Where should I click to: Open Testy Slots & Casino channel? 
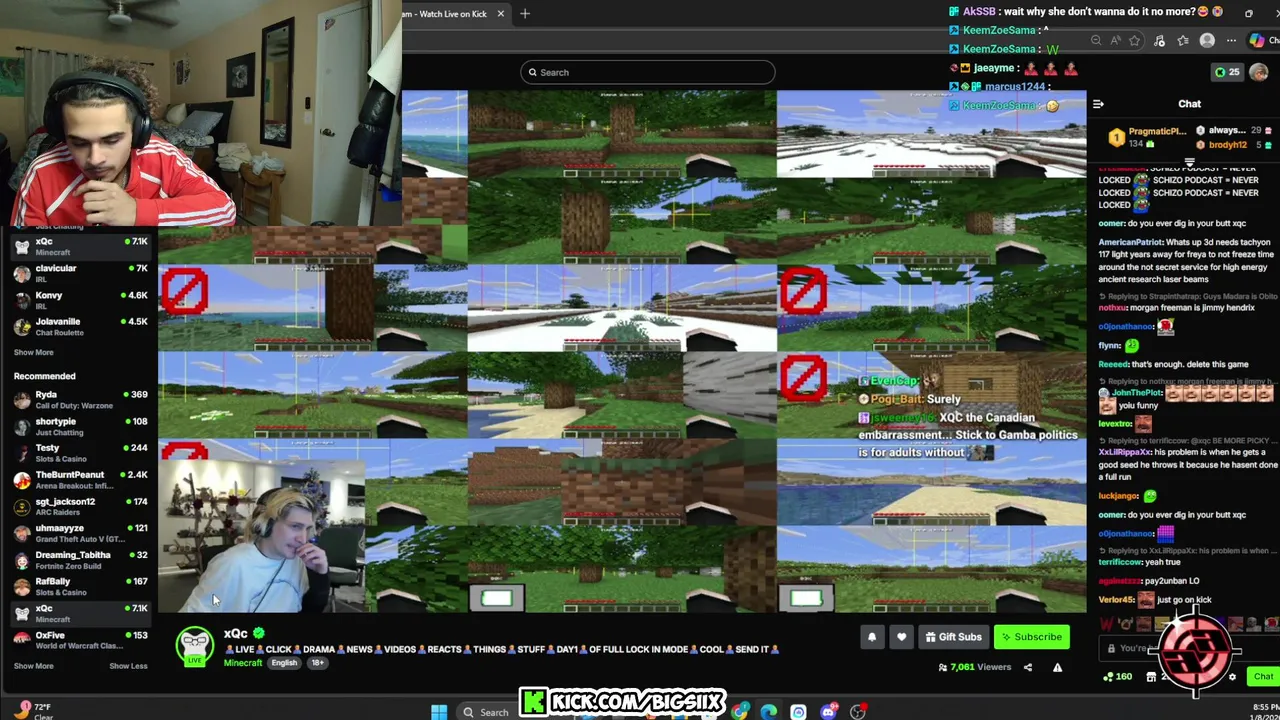[x=80, y=453]
